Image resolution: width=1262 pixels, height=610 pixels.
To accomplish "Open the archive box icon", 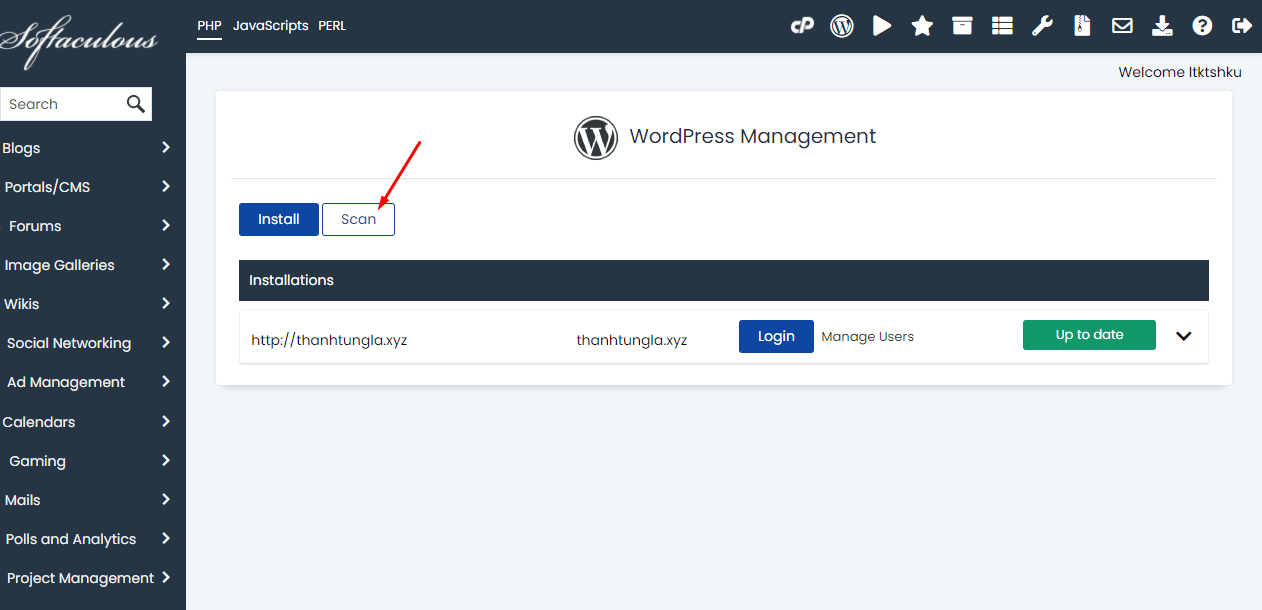I will [962, 26].
